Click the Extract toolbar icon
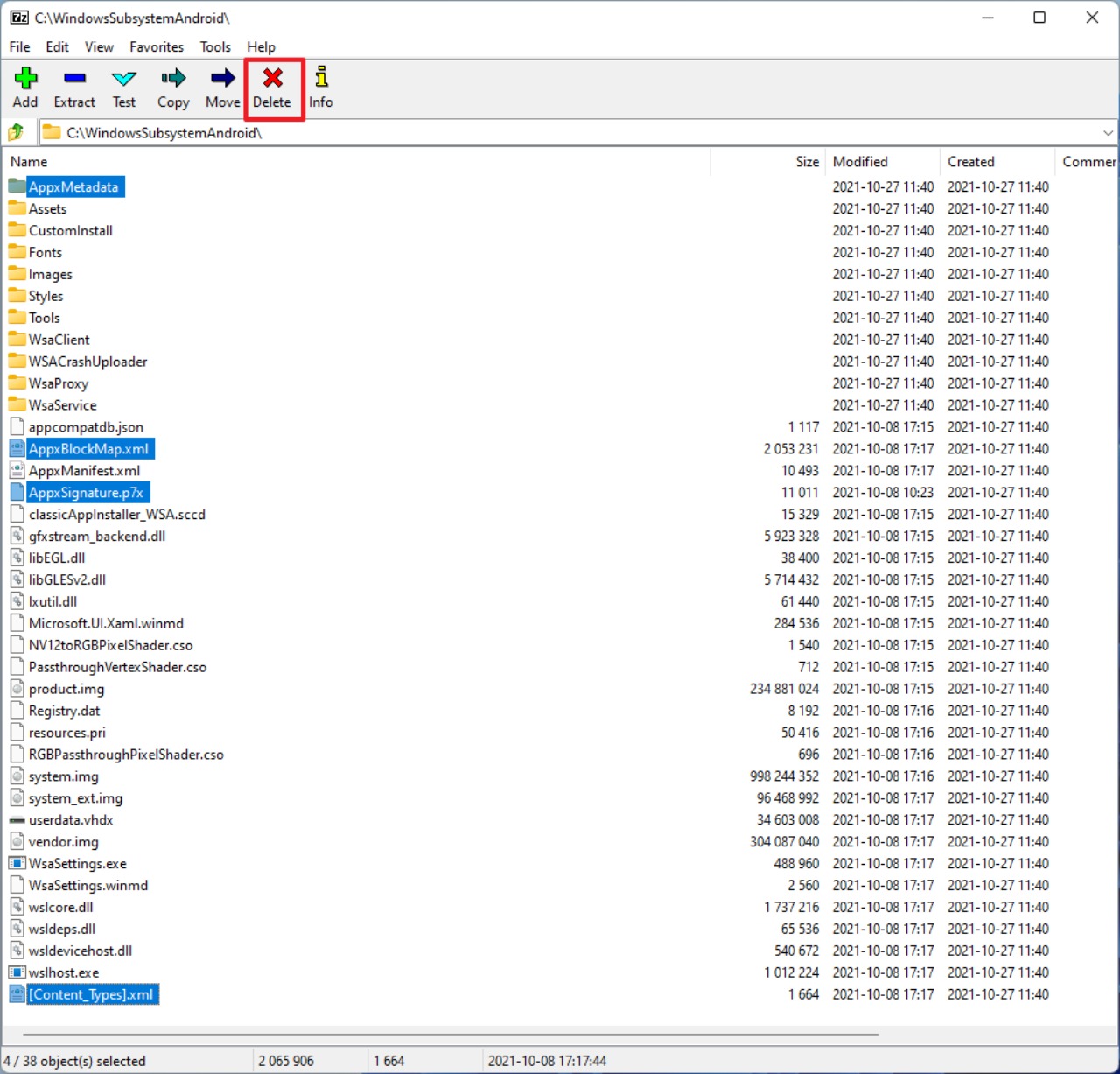 tap(74, 78)
